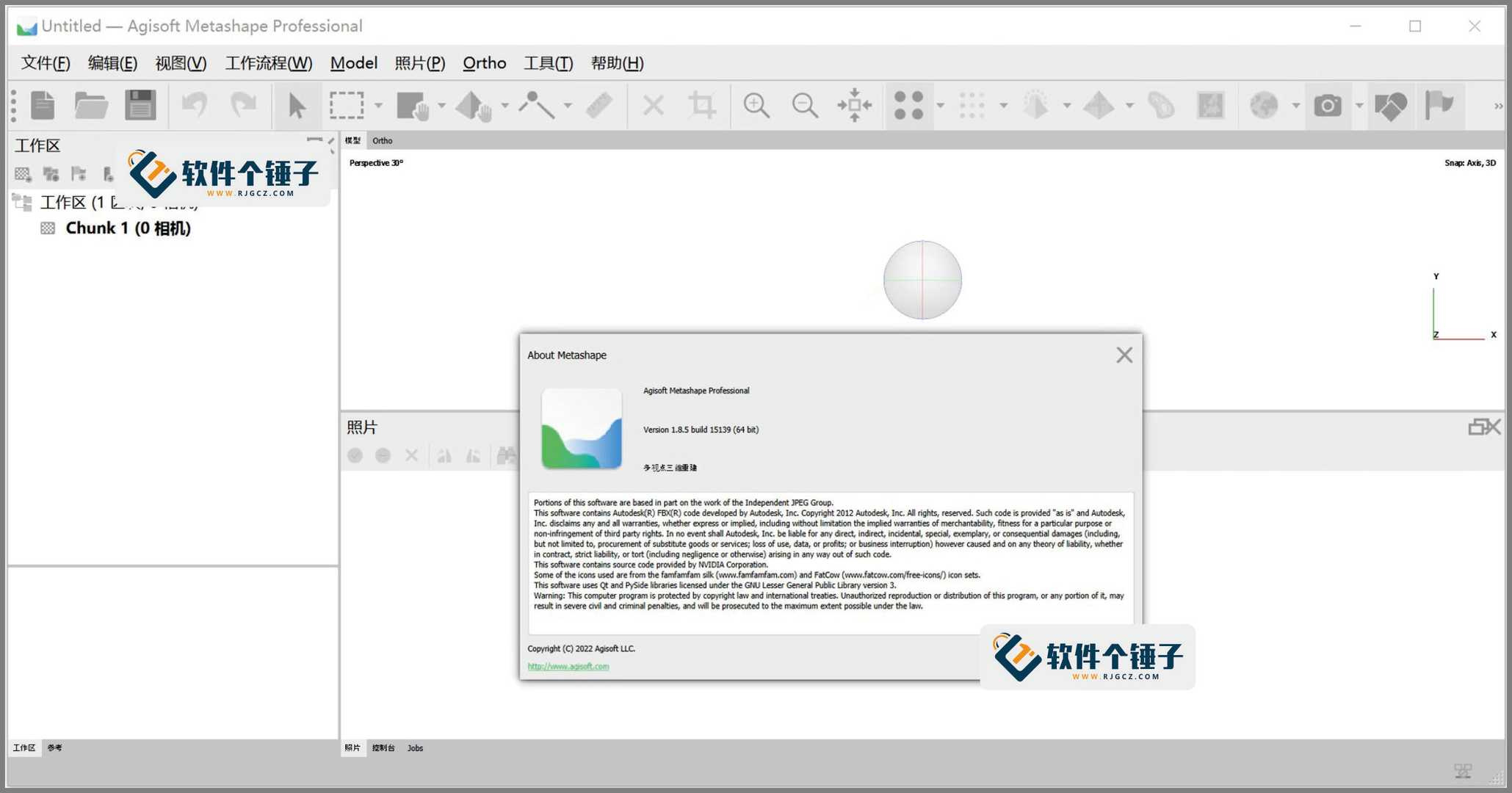1512x793 pixels.
Task: Open the dense cloud view dropdown arrow
Action: 1003,106
